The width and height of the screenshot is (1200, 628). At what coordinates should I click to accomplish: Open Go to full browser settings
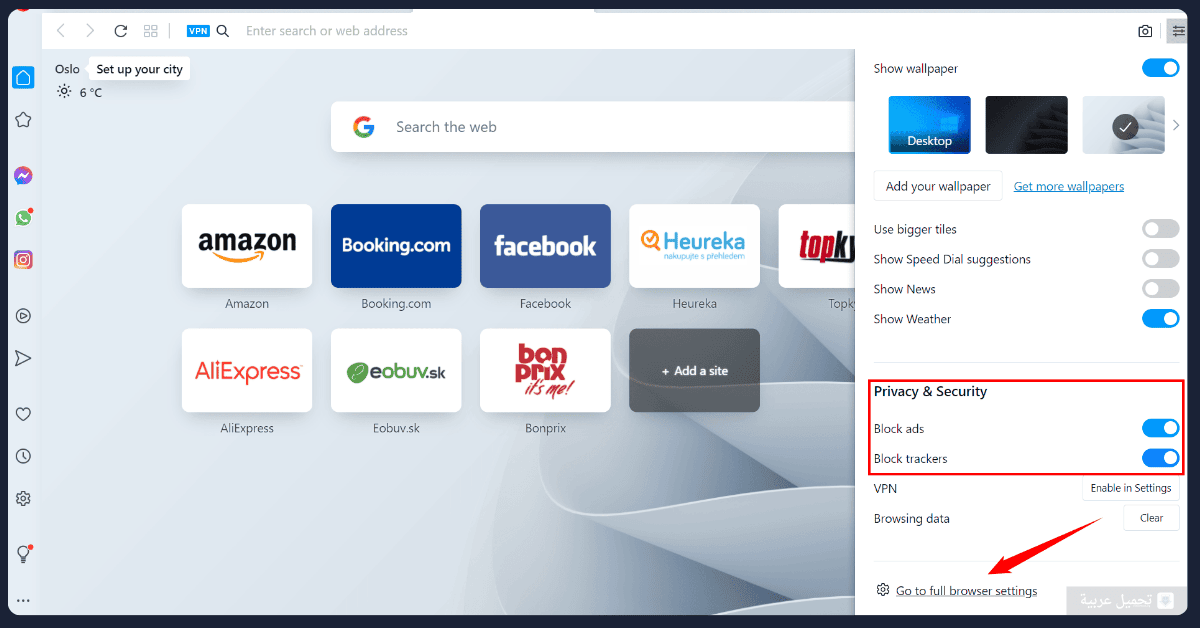pyautogui.click(x=966, y=591)
